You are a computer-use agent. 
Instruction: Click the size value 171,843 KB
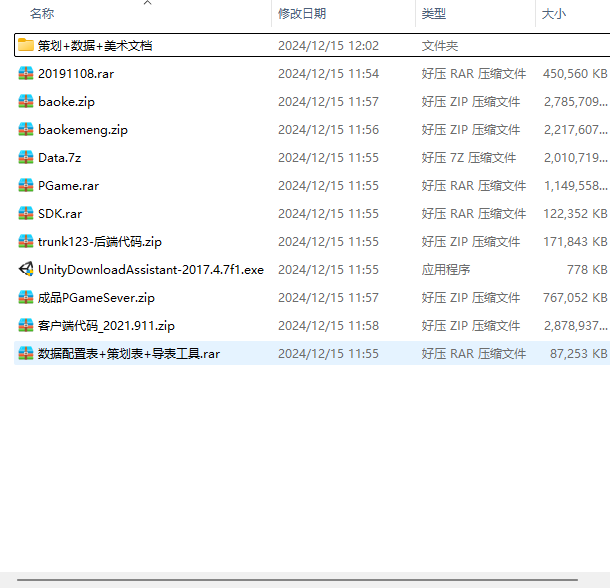tap(575, 242)
